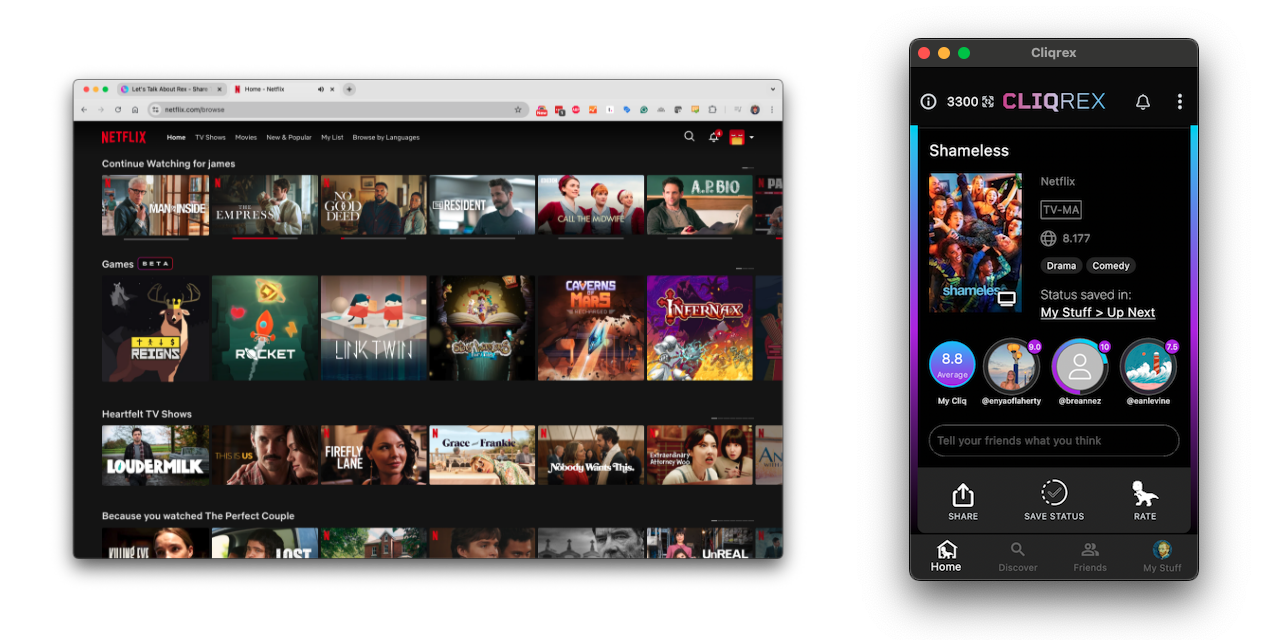The width and height of the screenshot is (1280, 640).
Task: Open Netflix search magnifier icon
Action: pyautogui.click(x=689, y=136)
